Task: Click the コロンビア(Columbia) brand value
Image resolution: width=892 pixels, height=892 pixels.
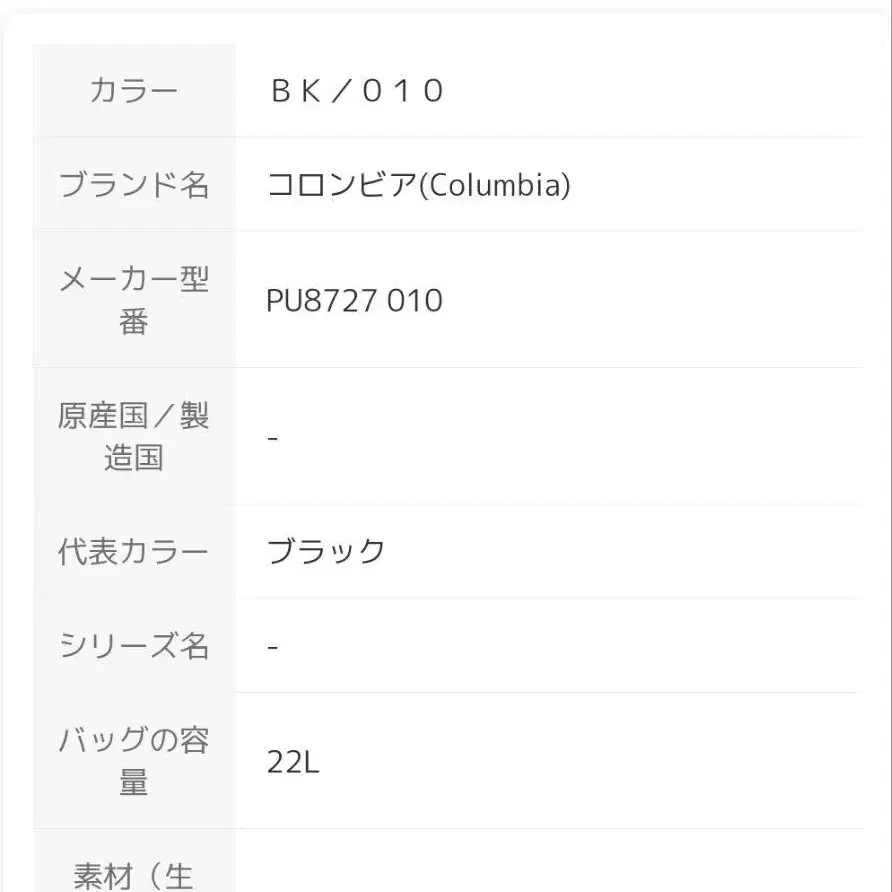Action: click(419, 185)
